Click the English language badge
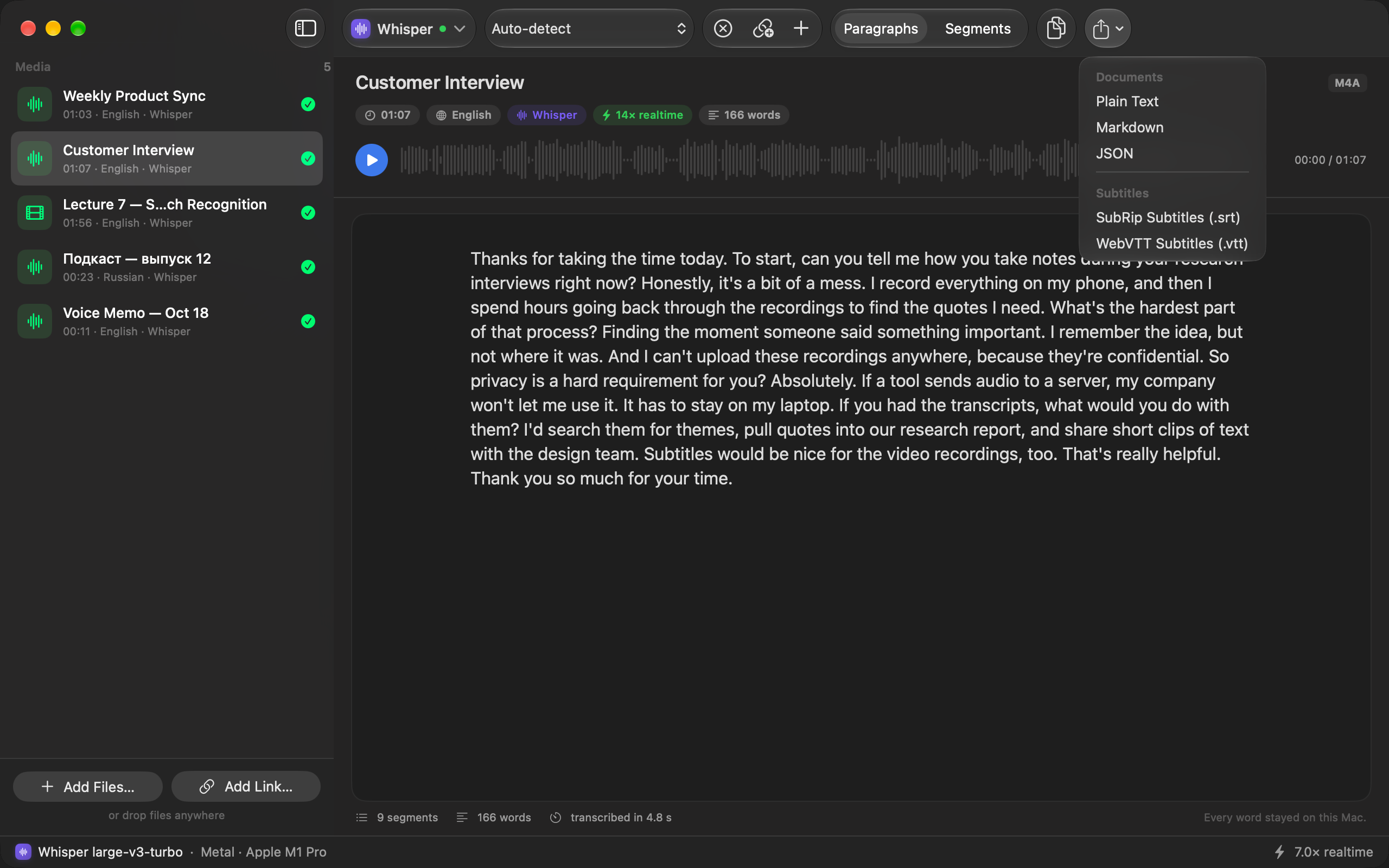This screenshot has width=1389, height=868. tap(463, 115)
